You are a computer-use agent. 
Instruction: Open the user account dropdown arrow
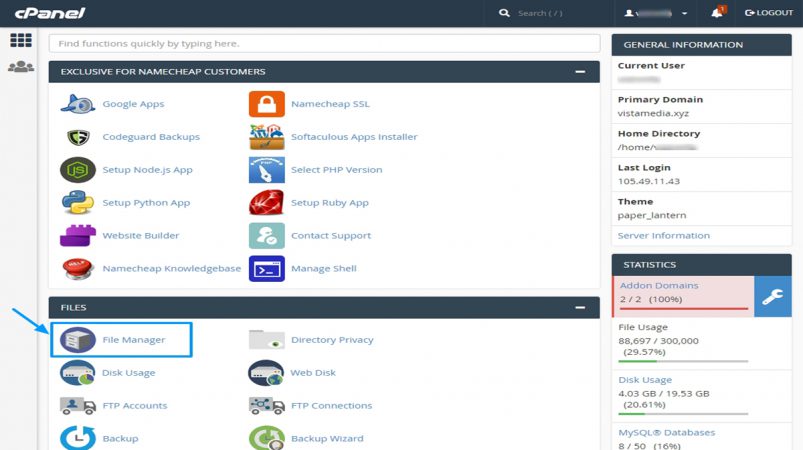684,13
